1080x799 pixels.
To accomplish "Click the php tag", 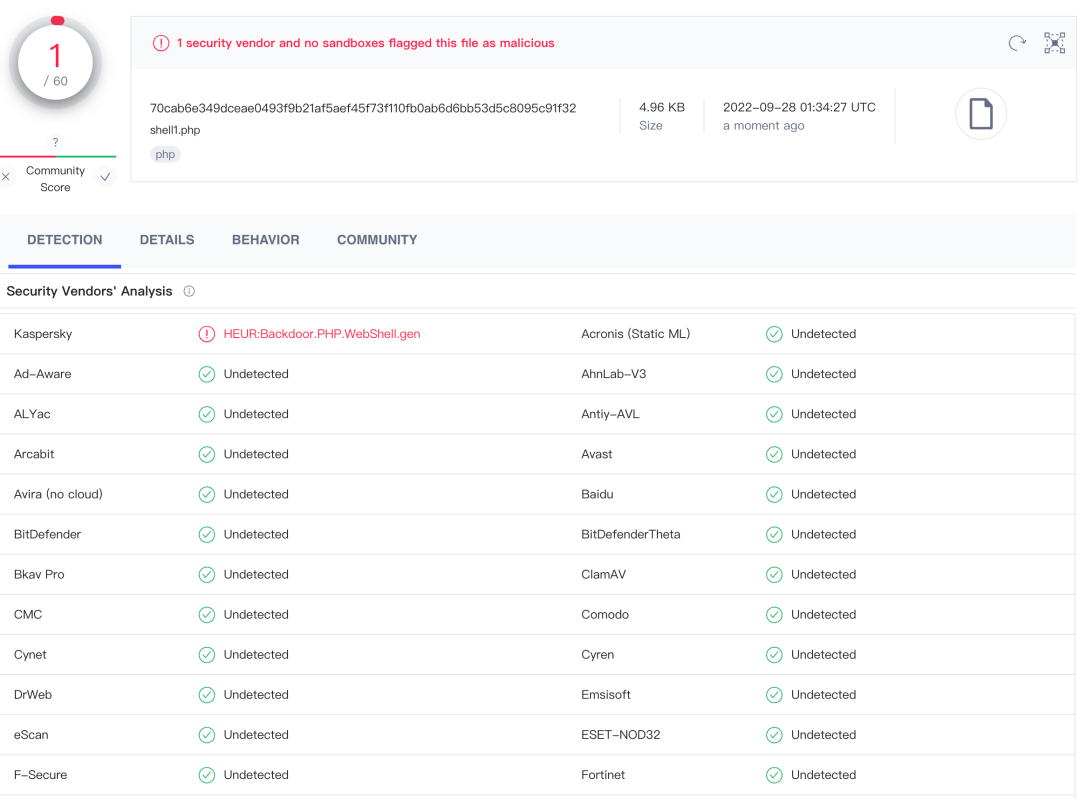I will pos(165,154).
